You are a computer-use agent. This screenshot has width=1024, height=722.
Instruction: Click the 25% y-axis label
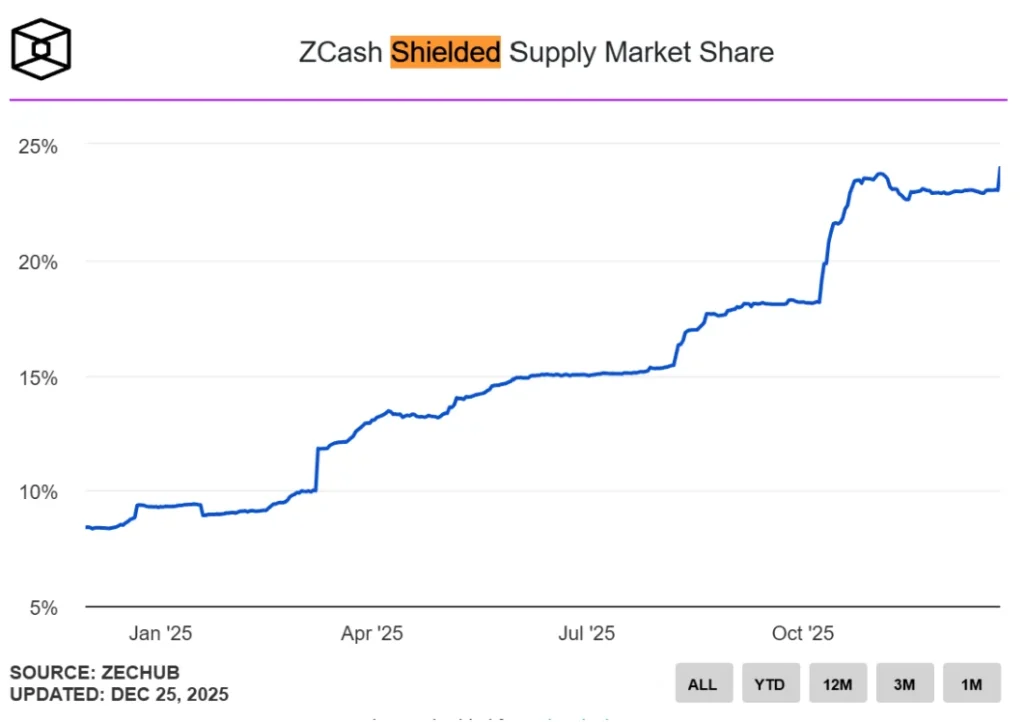pos(37,146)
